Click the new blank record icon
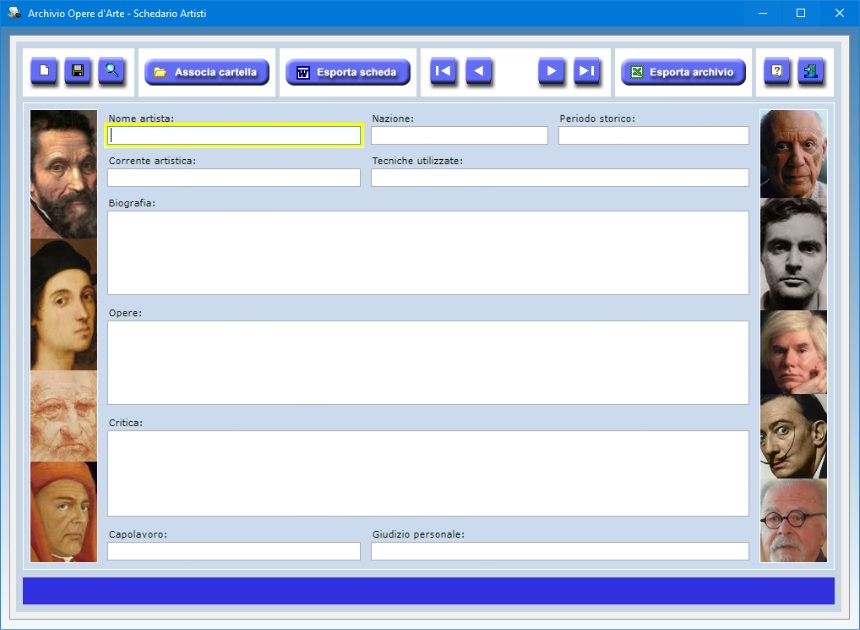860x630 pixels. coord(44,71)
